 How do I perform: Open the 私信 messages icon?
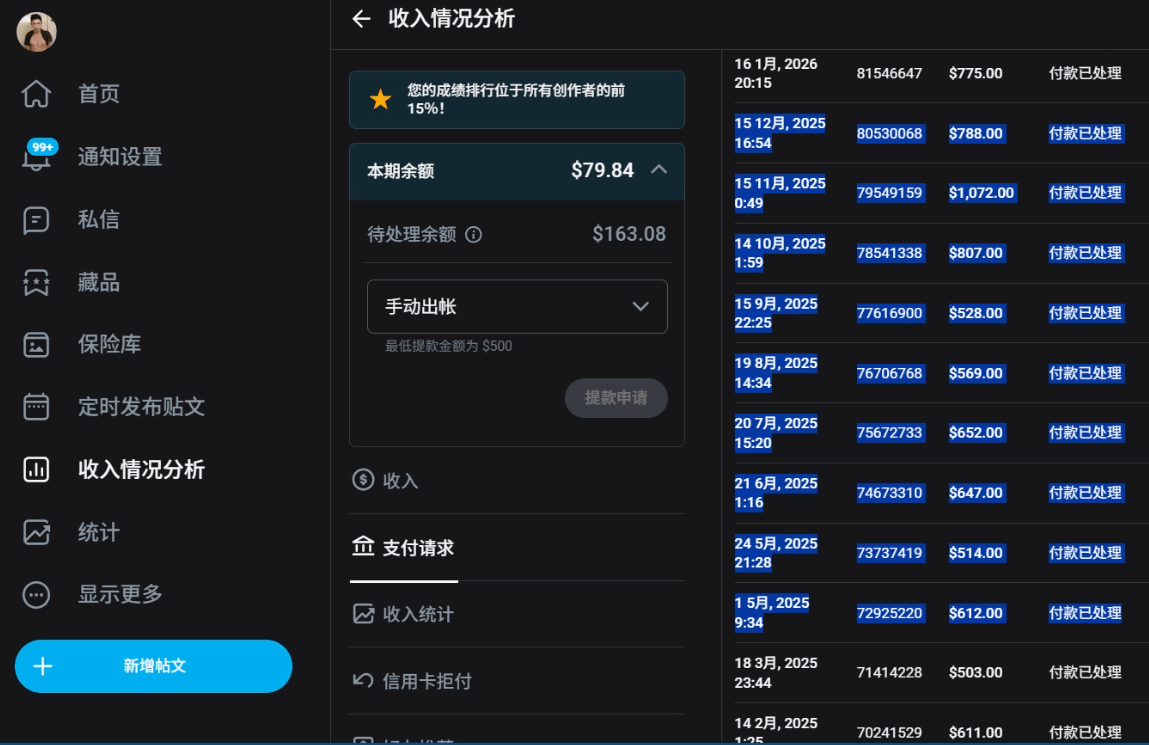(x=36, y=220)
